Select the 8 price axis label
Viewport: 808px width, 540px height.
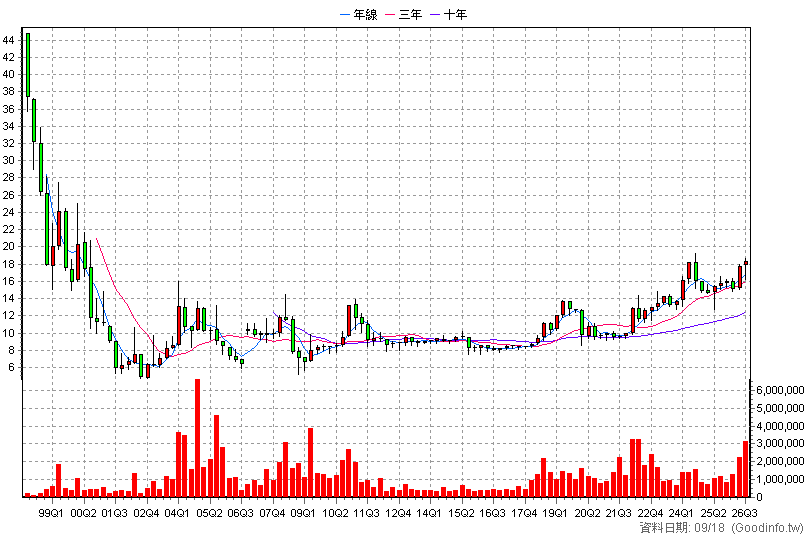pyautogui.click(x=12, y=350)
